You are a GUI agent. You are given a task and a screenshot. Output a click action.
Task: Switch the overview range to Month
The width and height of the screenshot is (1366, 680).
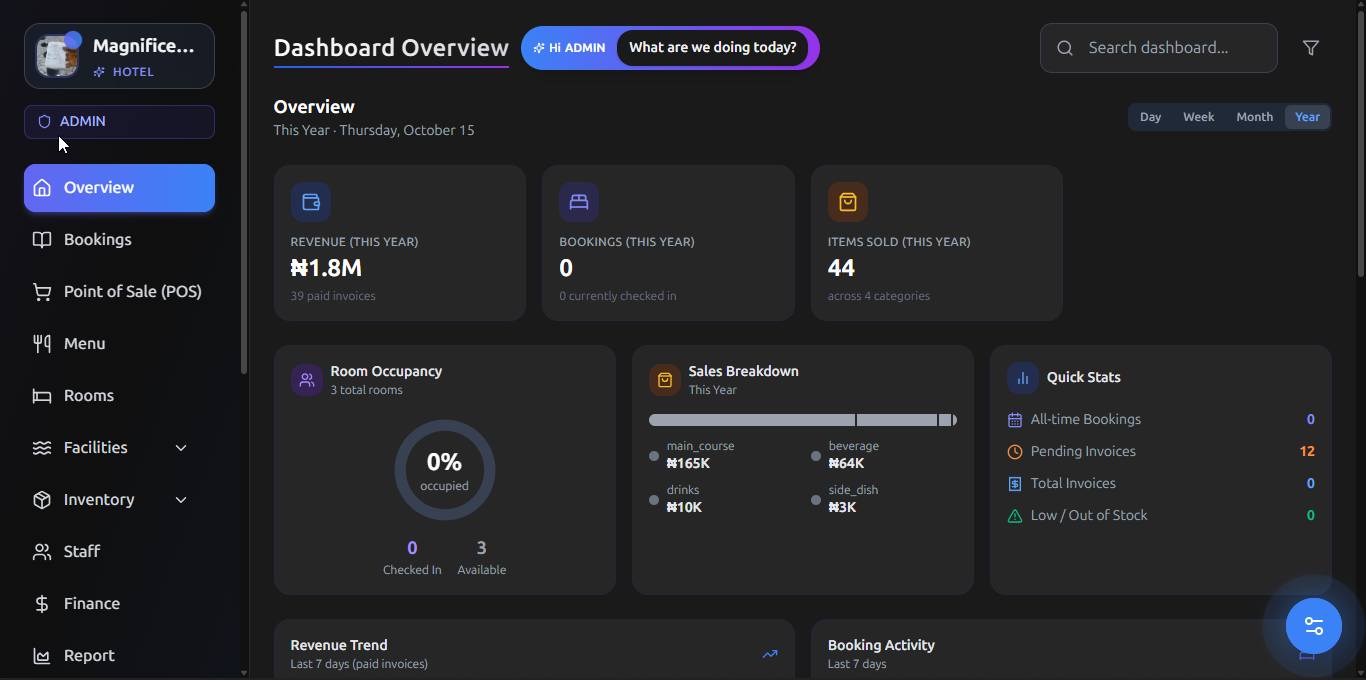pyautogui.click(x=1255, y=117)
